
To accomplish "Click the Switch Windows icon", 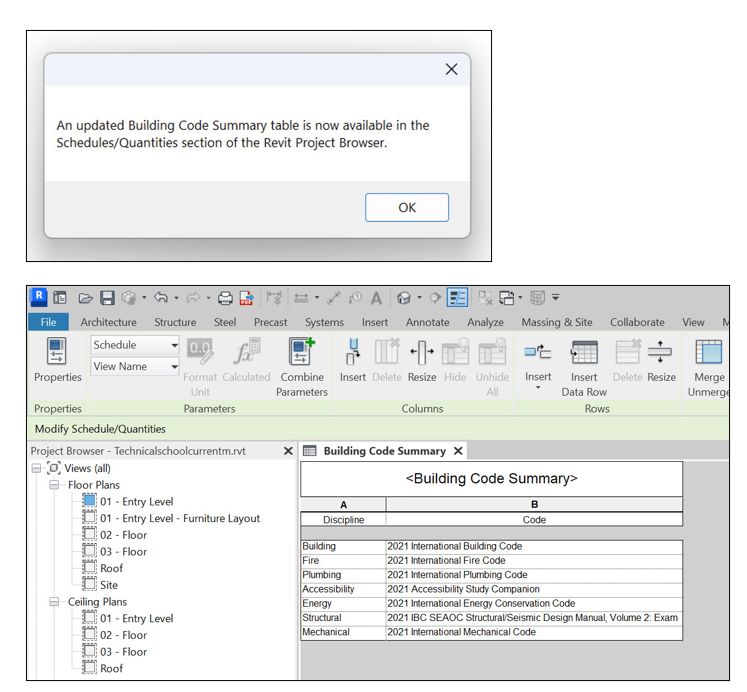I will [x=506, y=298].
